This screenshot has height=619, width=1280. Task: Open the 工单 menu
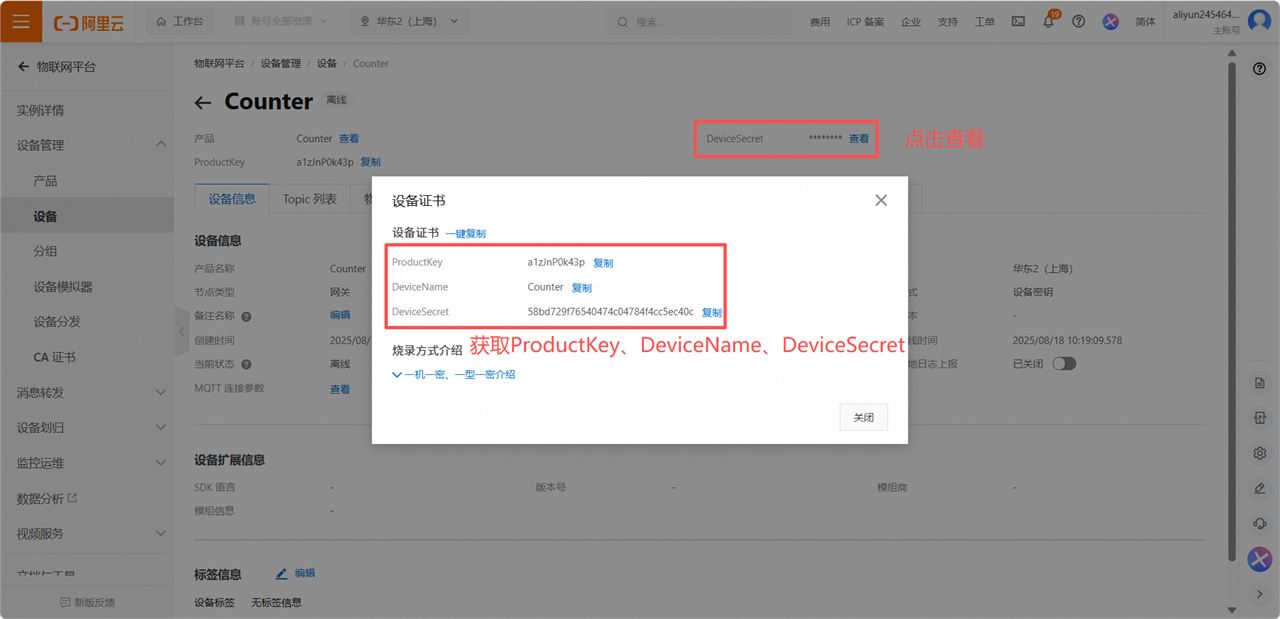[x=984, y=22]
